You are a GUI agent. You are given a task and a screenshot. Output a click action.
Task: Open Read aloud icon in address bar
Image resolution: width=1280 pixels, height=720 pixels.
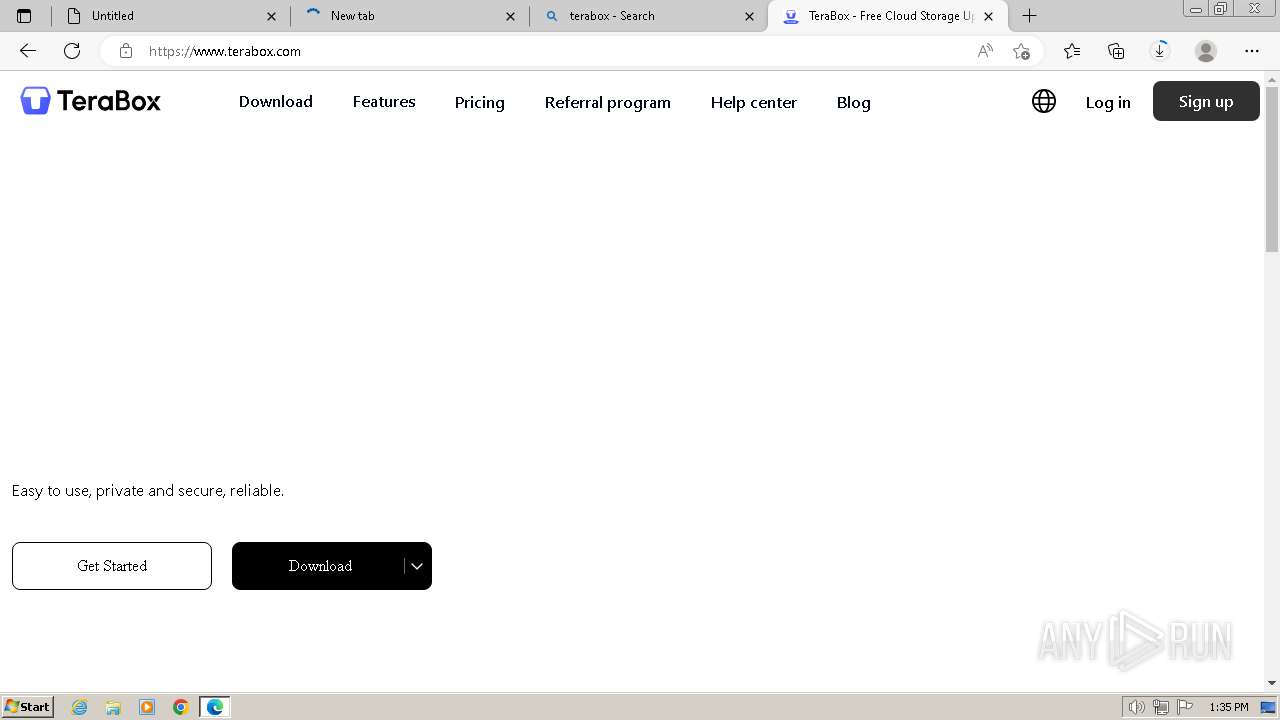click(x=985, y=51)
